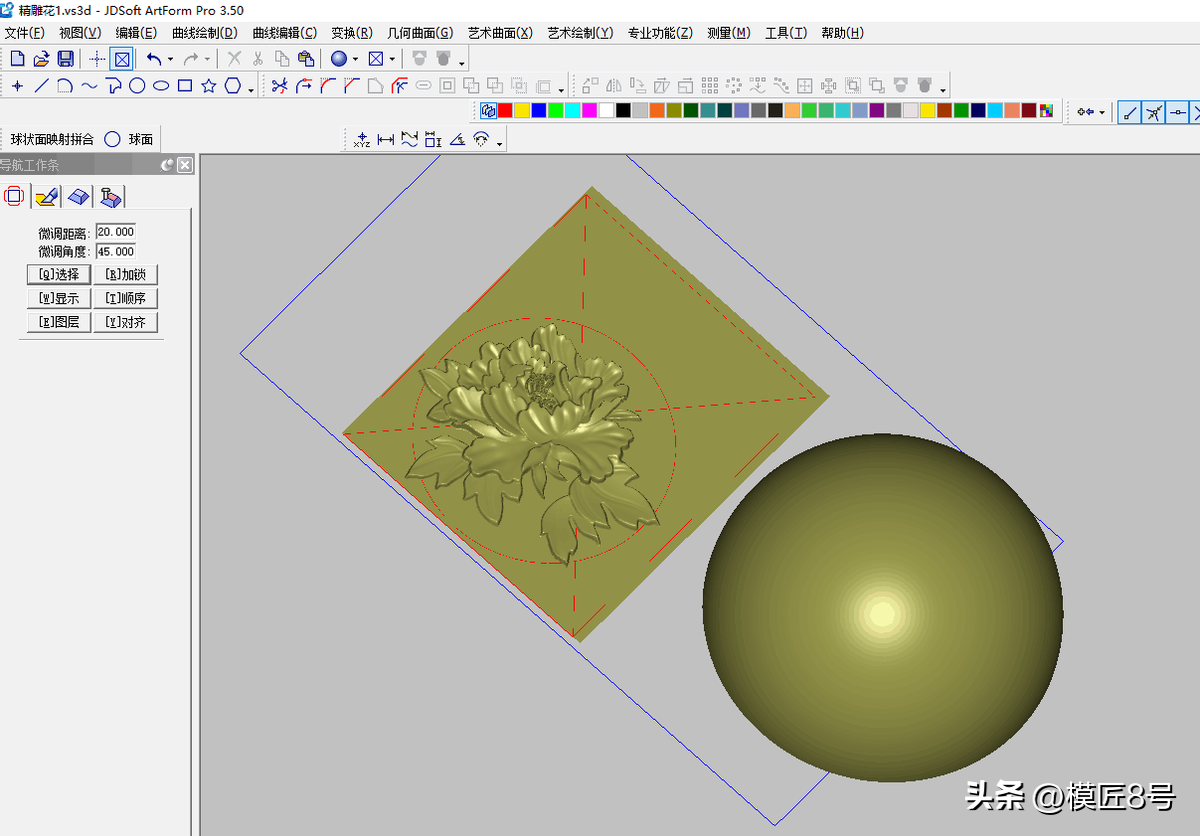The height and width of the screenshot is (836, 1200).
Task: Save the document with the floppy disk icon
Action: click(65, 59)
